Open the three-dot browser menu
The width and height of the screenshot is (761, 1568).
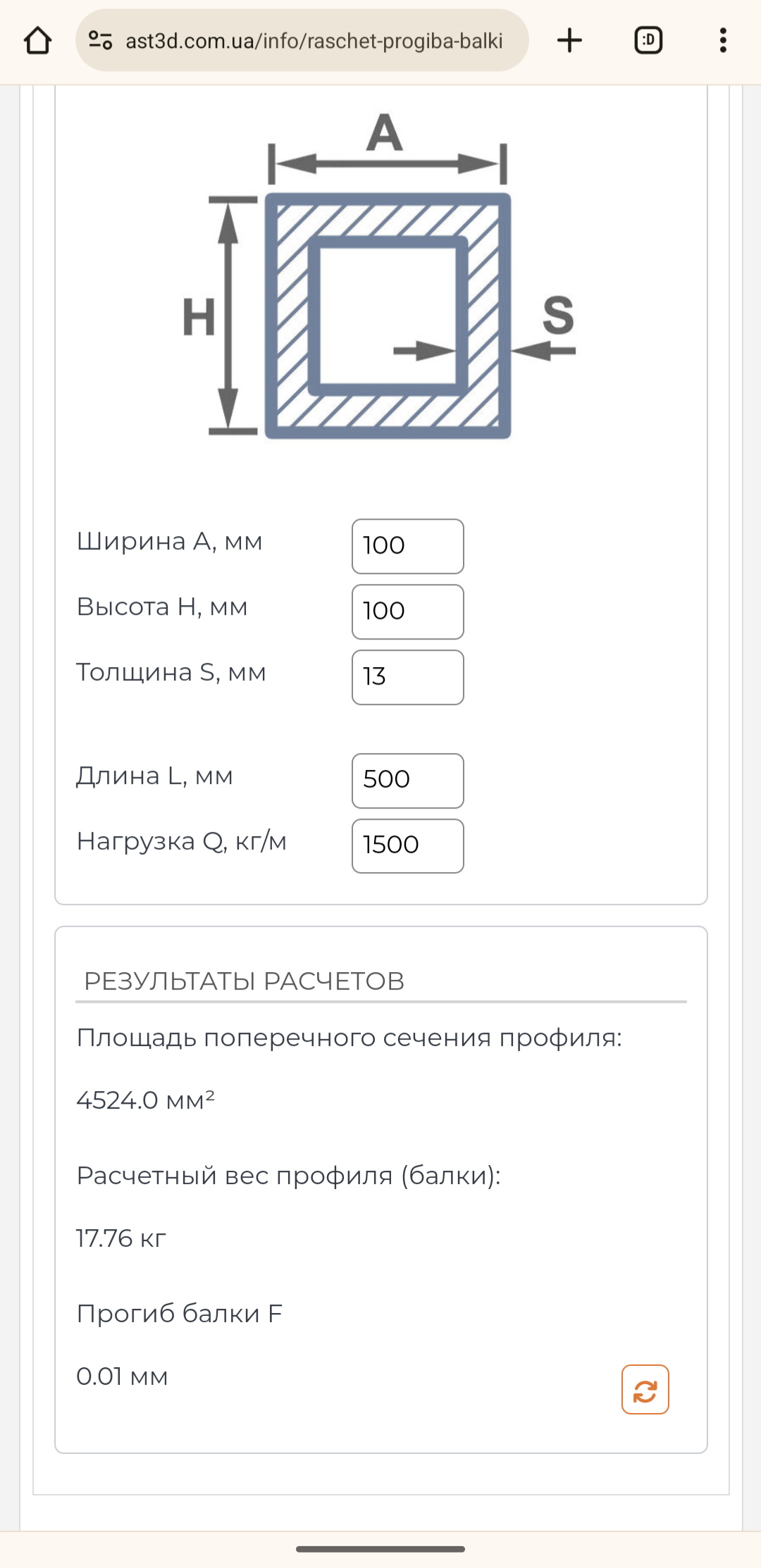point(723,41)
